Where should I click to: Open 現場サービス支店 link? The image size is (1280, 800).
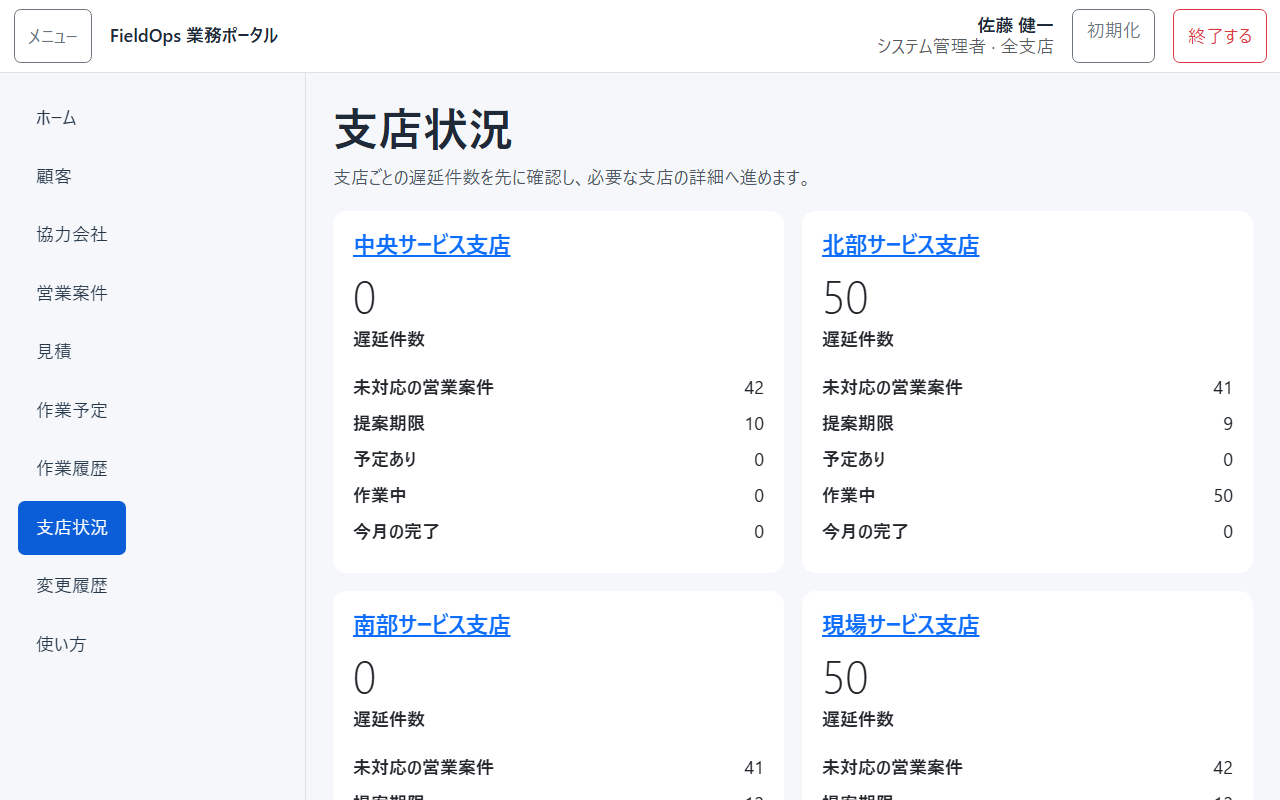click(900, 625)
